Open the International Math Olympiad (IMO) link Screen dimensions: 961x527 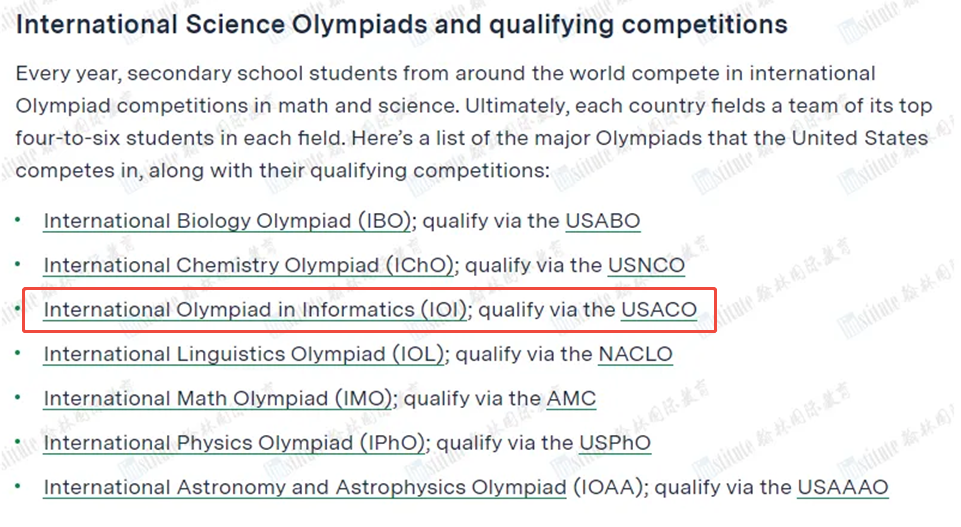click(x=218, y=399)
